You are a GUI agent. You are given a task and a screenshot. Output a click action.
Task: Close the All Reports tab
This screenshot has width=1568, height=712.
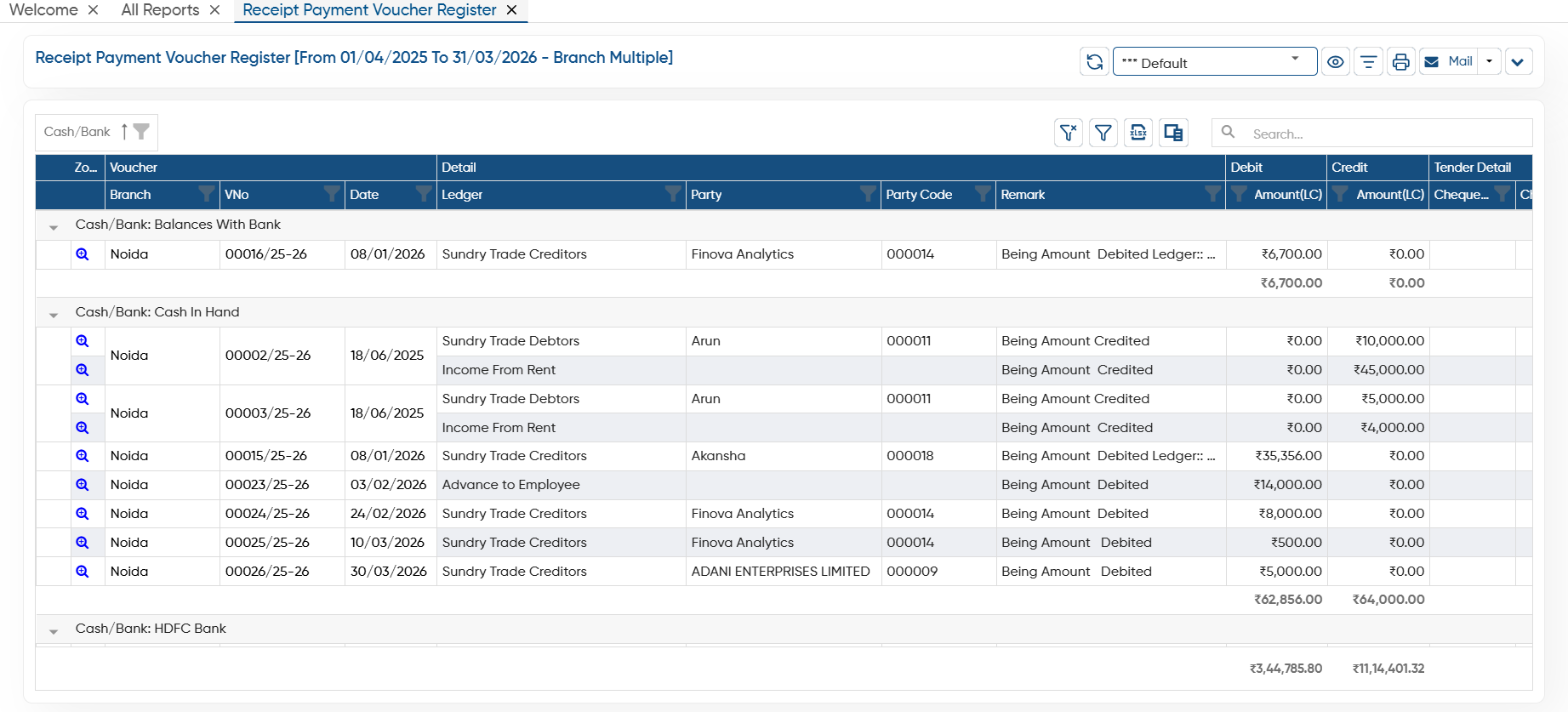click(214, 10)
